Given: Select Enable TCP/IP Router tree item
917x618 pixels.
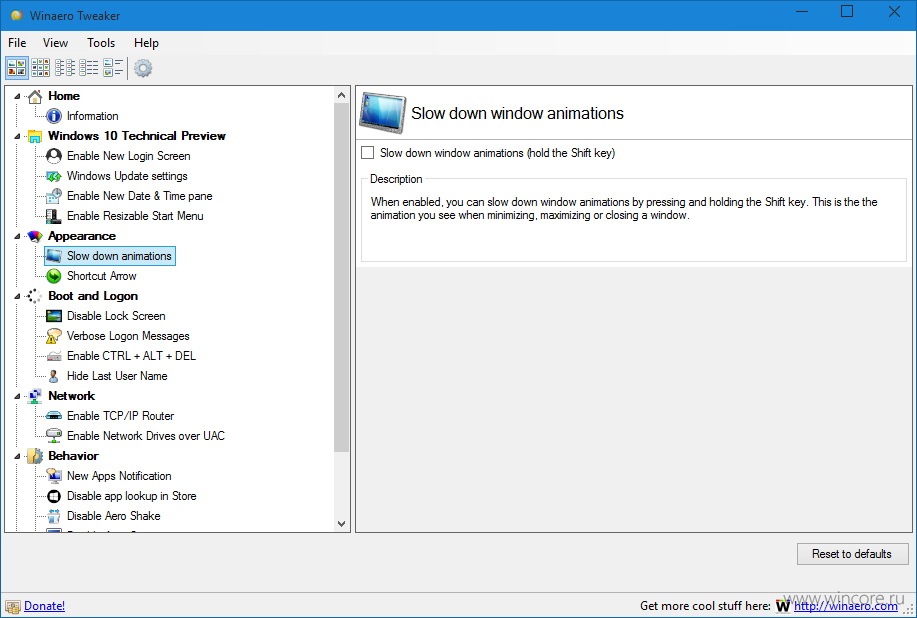Looking at the screenshot, I should tap(120, 416).
